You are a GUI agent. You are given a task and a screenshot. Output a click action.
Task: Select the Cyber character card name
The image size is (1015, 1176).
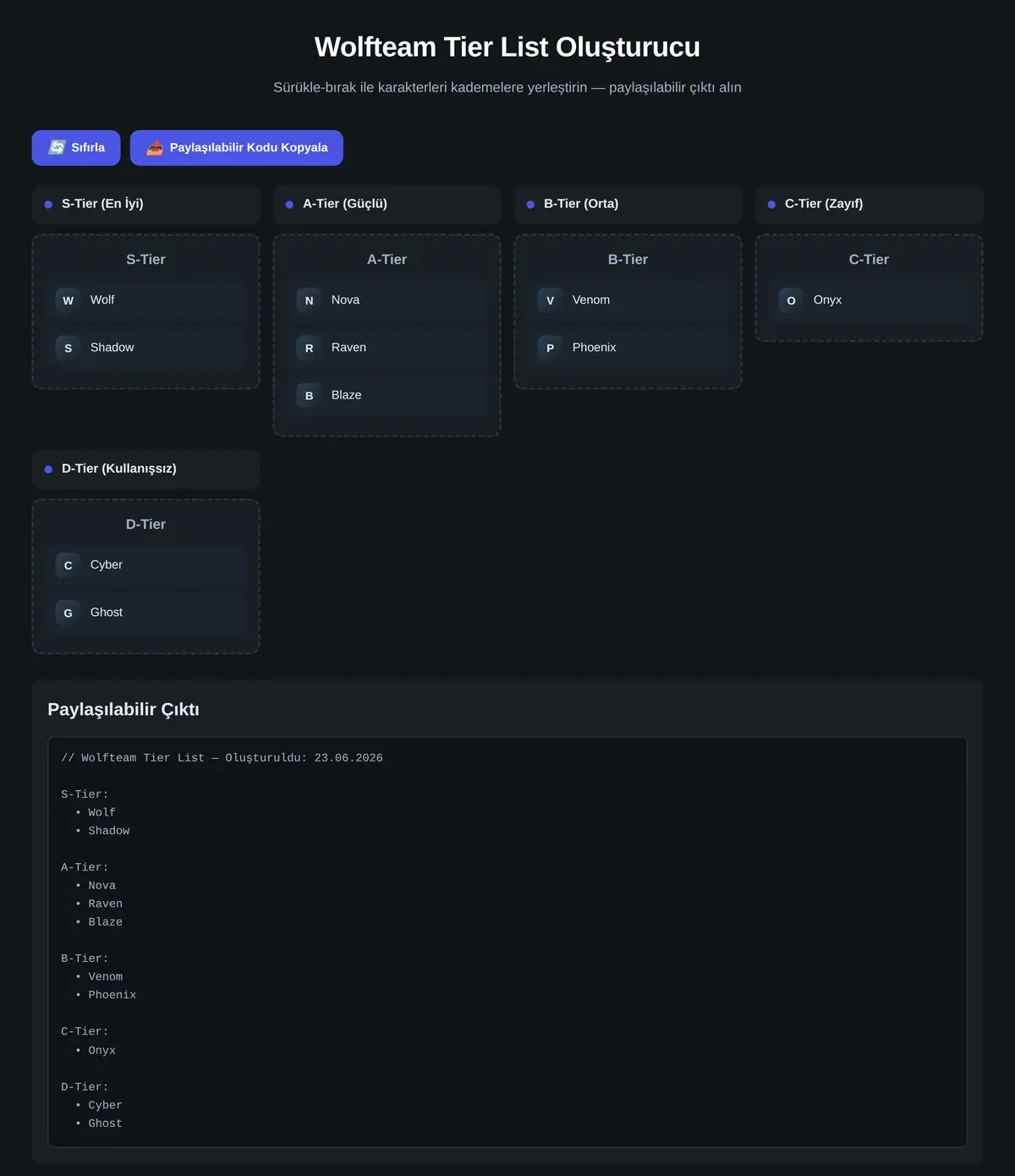pyautogui.click(x=107, y=565)
